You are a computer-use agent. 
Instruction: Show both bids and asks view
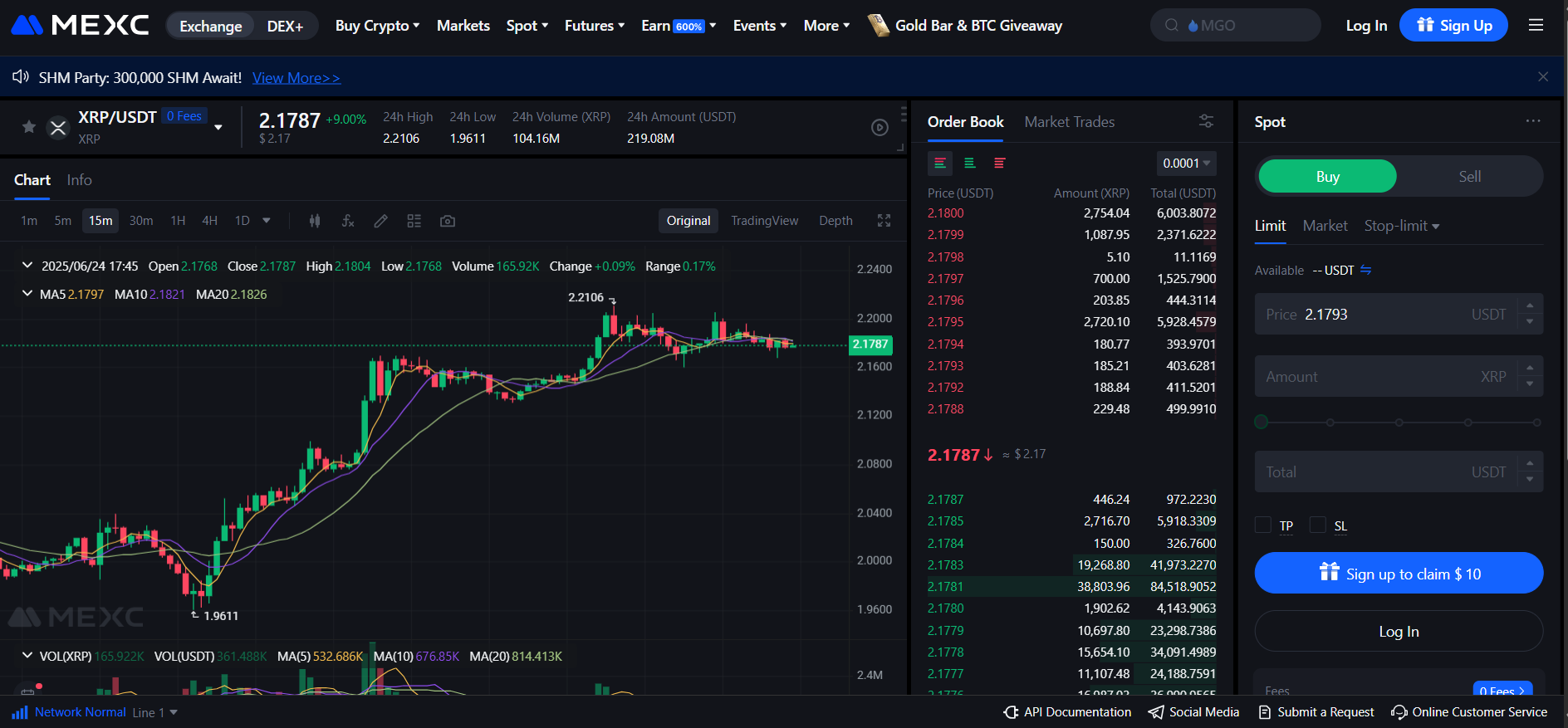point(940,164)
